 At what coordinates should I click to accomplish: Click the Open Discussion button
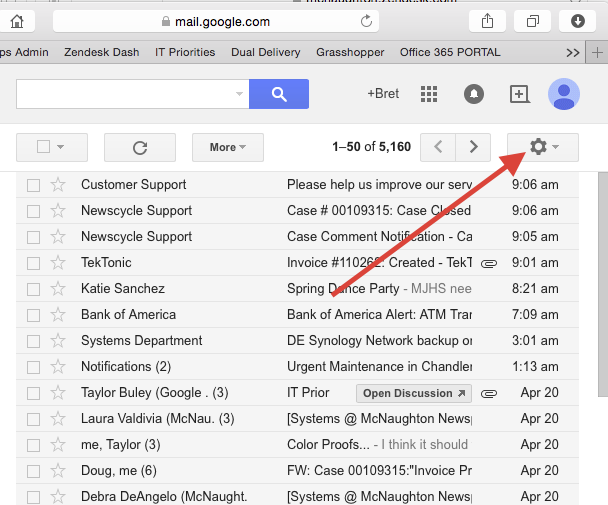(x=414, y=393)
